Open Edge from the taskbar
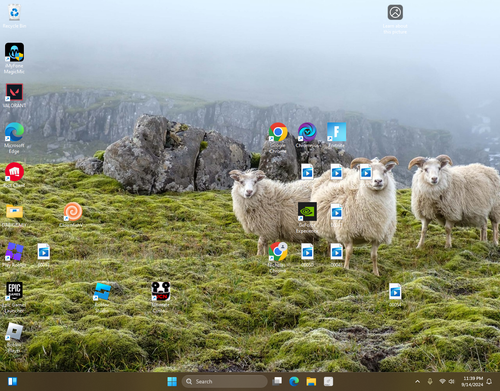This screenshot has width=500, height=391. (294, 381)
